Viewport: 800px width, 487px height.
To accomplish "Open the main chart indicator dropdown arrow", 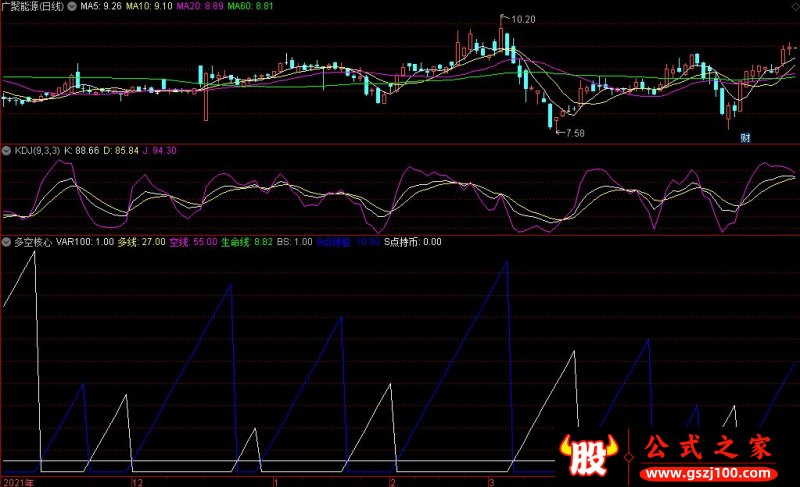I will tap(72, 6).
